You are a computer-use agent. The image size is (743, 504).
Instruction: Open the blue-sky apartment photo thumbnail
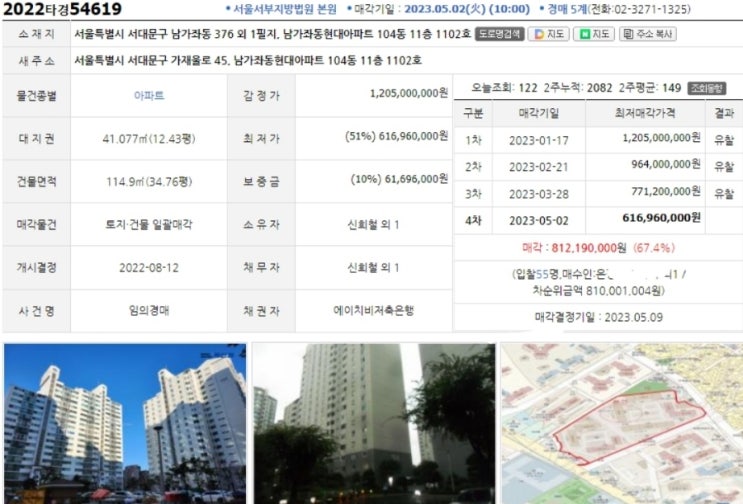coord(125,423)
